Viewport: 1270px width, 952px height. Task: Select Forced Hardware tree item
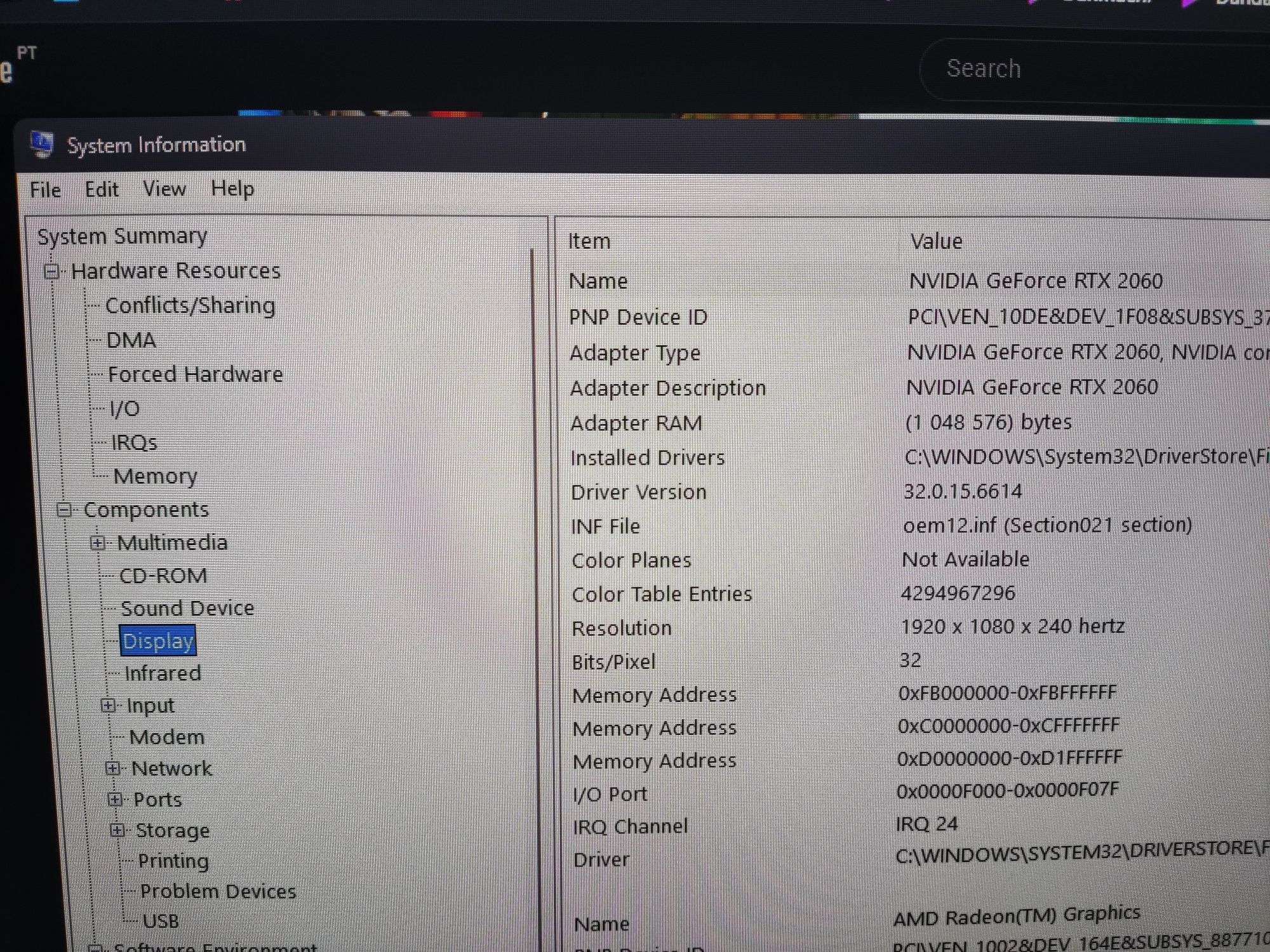[x=195, y=374]
